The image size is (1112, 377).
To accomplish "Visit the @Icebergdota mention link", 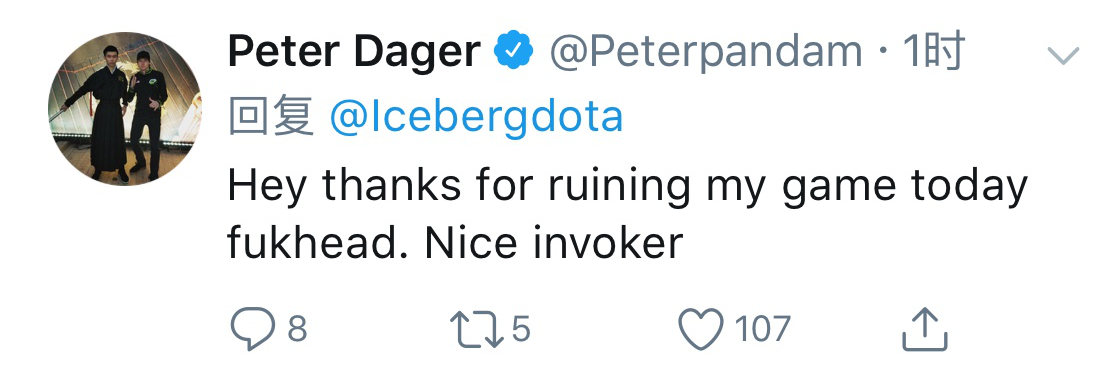I will point(477,116).
